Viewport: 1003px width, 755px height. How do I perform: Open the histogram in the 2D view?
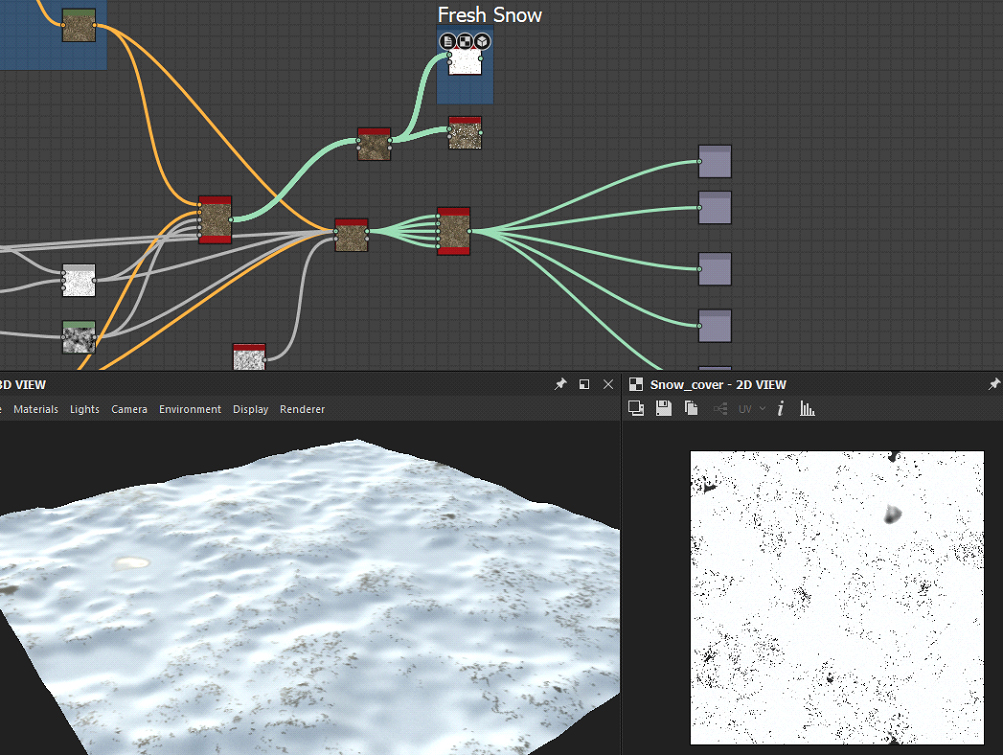pos(808,408)
